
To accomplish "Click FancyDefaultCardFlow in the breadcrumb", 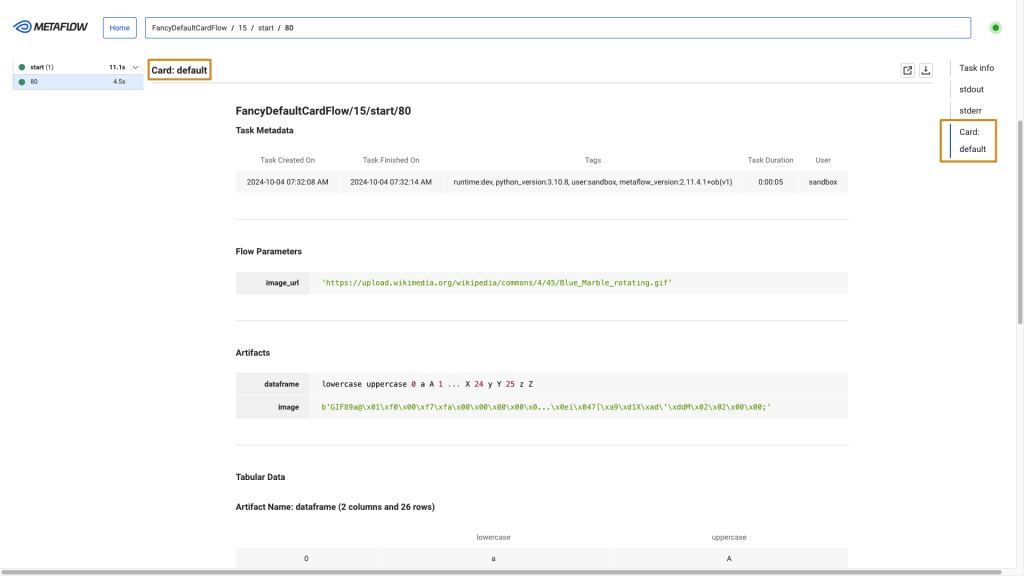I will pyautogui.click(x=191, y=28).
